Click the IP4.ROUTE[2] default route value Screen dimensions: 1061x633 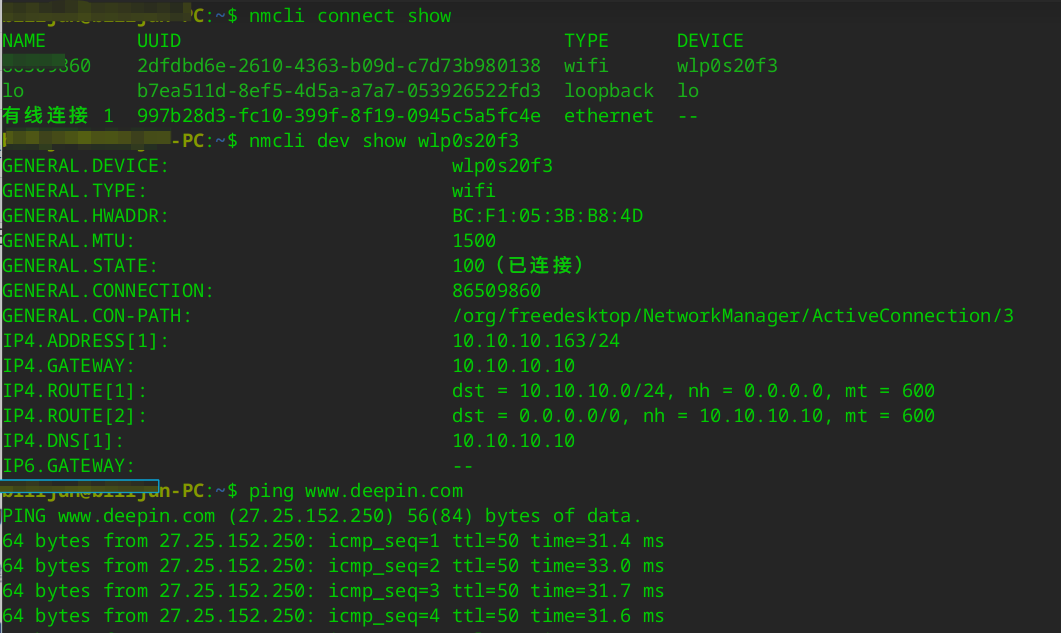coord(693,416)
